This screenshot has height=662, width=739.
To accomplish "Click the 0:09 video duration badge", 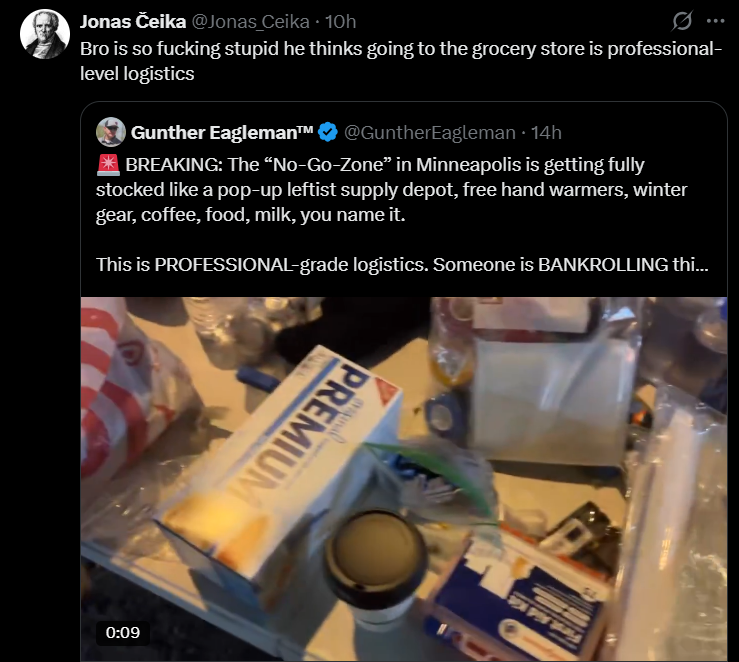I will point(123,632).
